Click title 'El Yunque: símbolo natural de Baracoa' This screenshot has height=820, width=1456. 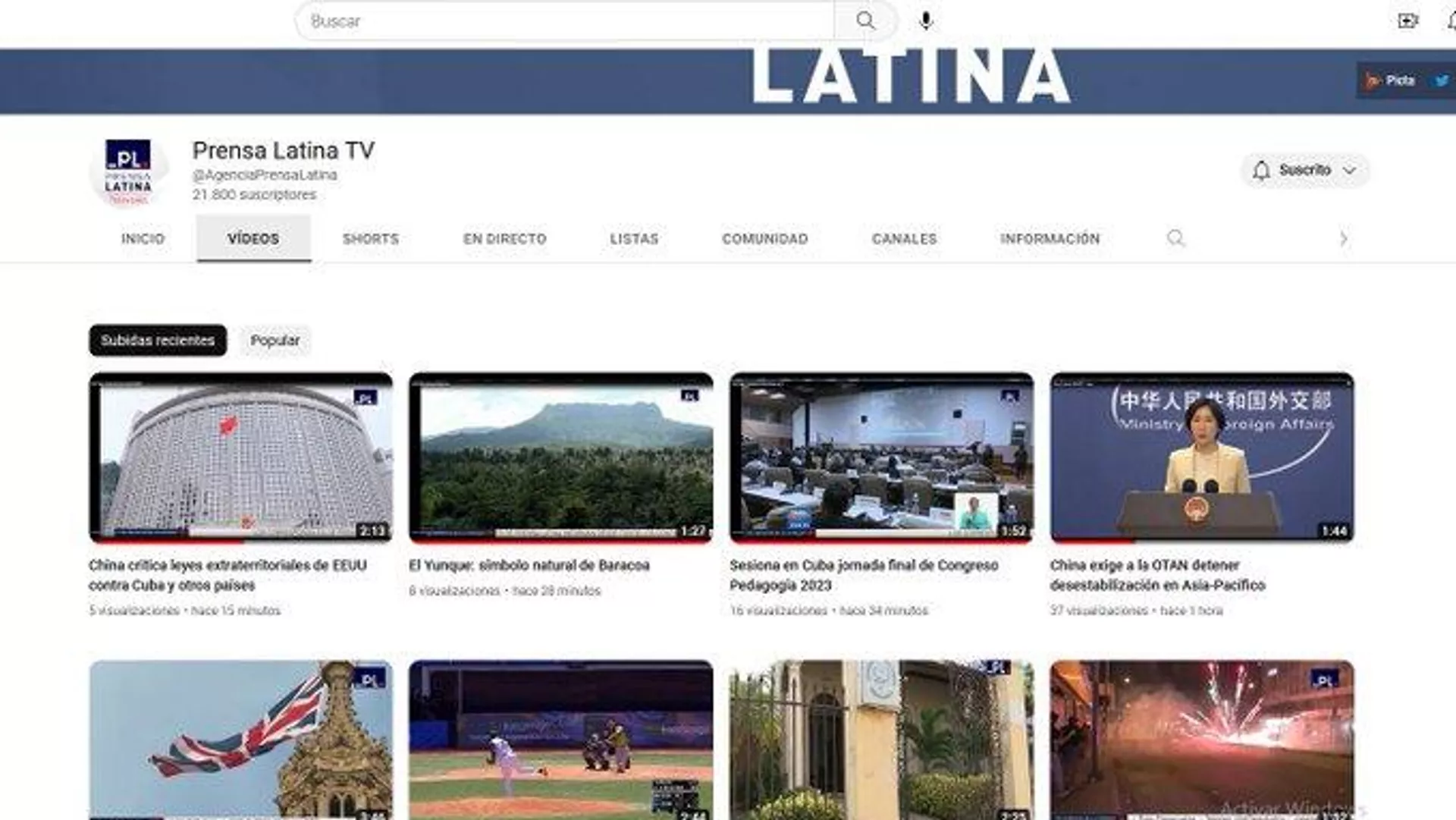pyautogui.click(x=529, y=566)
